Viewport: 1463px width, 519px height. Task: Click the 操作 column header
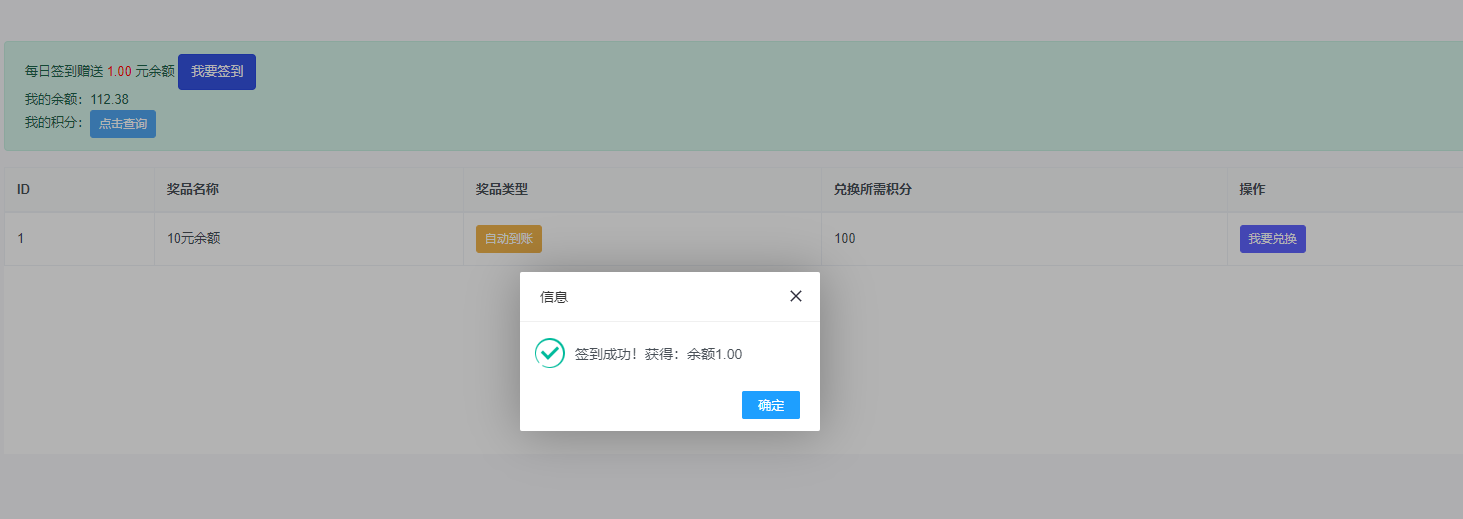tap(1252, 189)
